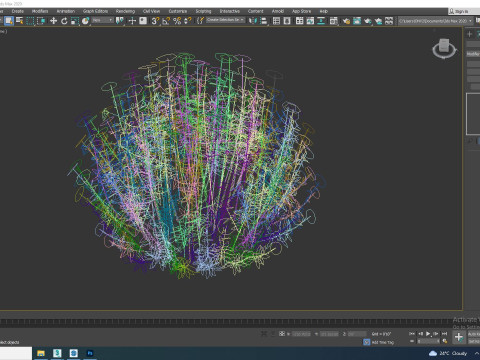Click the current frame number field

(429, 341)
